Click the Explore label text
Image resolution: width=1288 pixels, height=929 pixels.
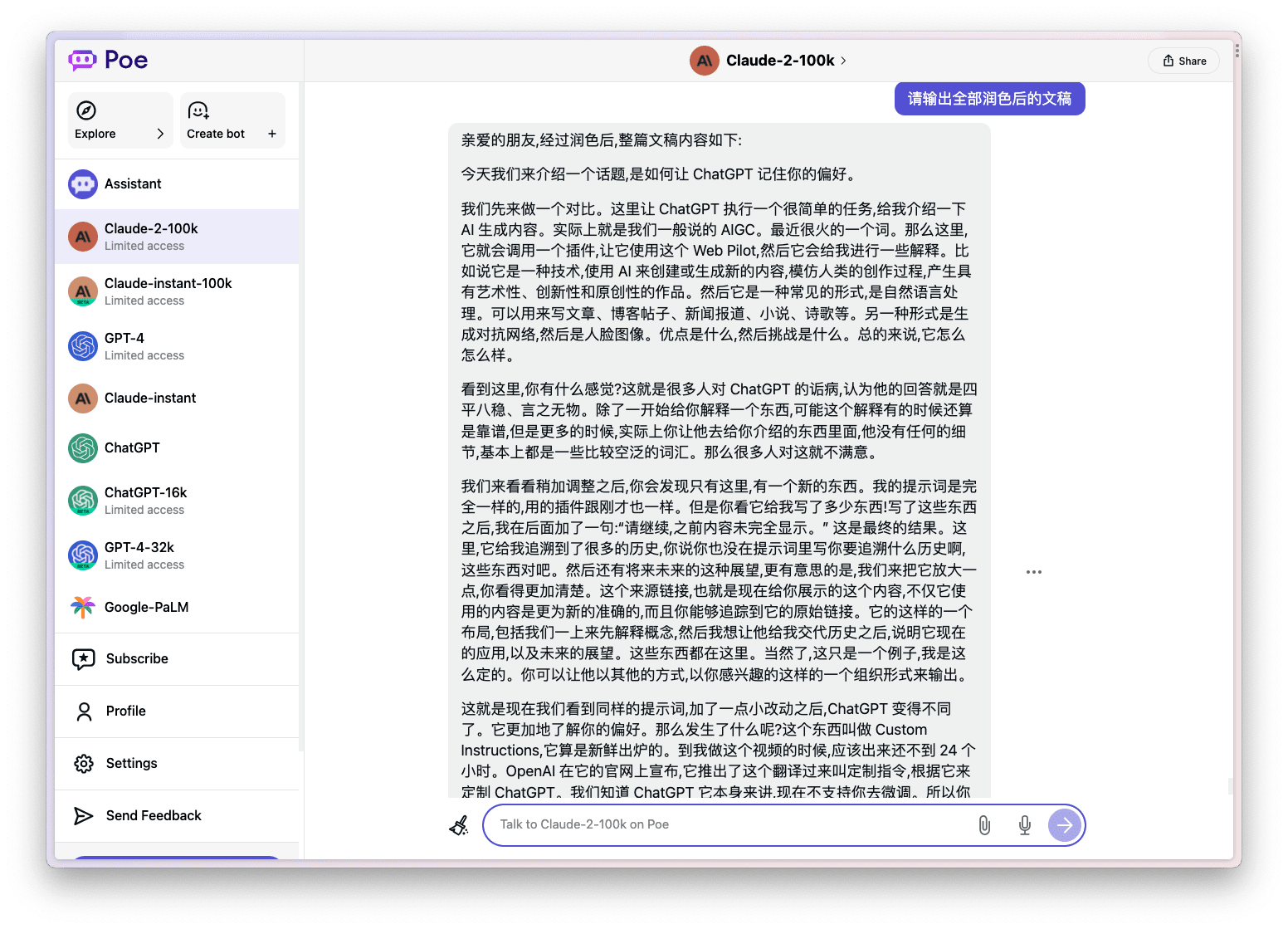click(95, 134)
